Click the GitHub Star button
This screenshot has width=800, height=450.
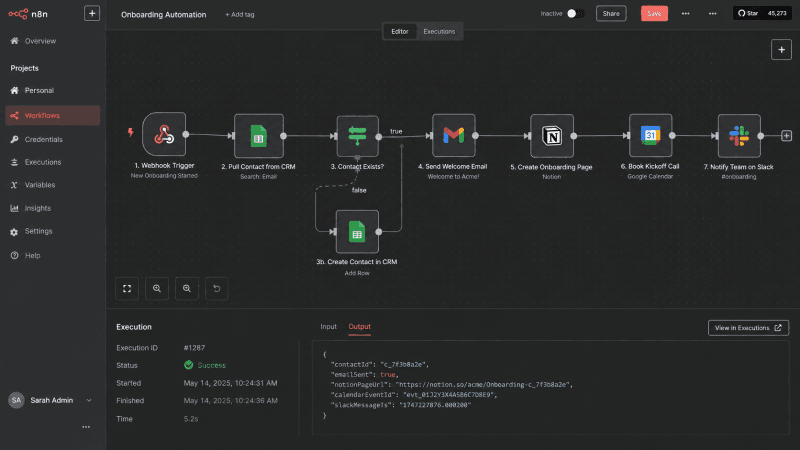coord(762,13)
